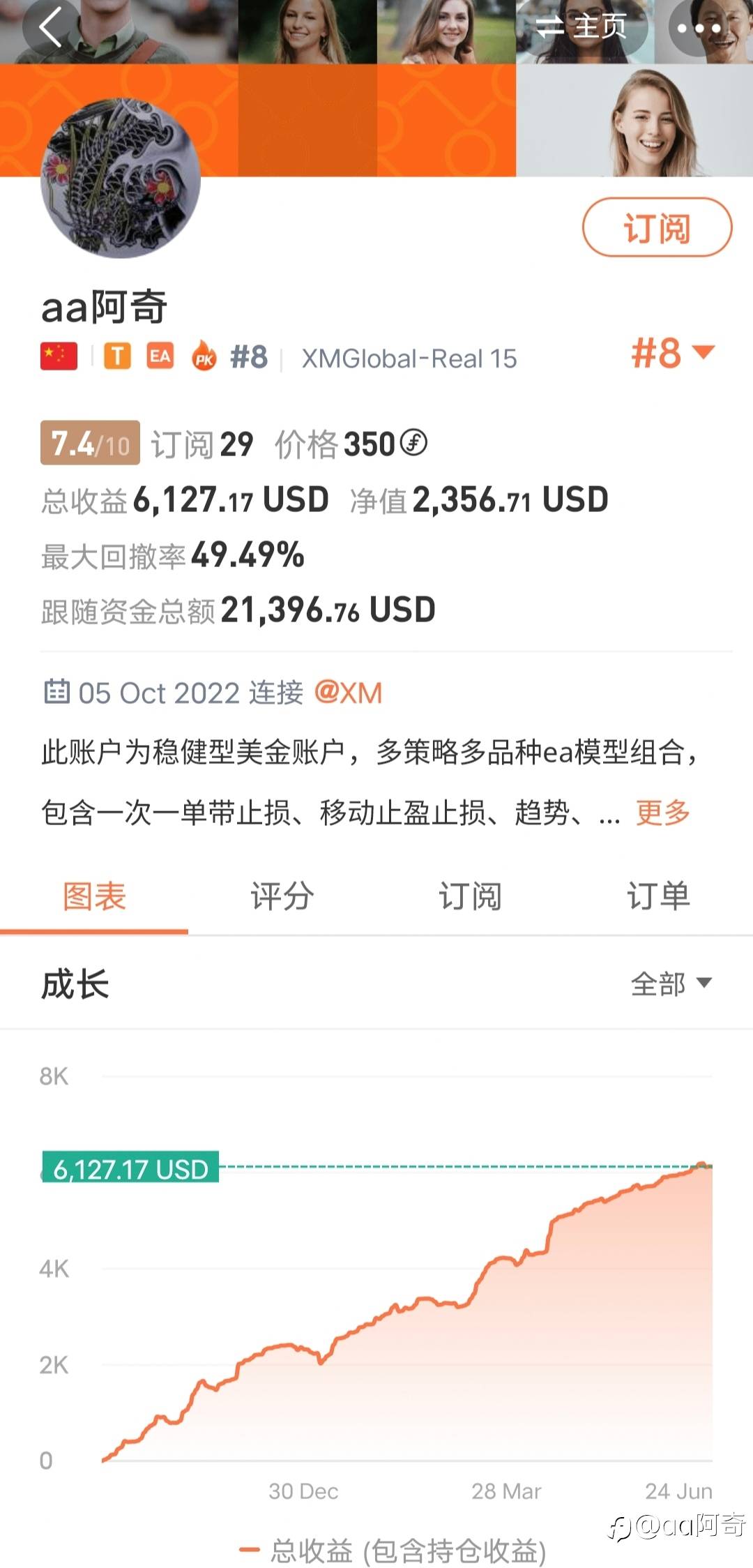Open the three-dot more options menu
This screenshot has width=753, height=1568.
click(699, 29)
